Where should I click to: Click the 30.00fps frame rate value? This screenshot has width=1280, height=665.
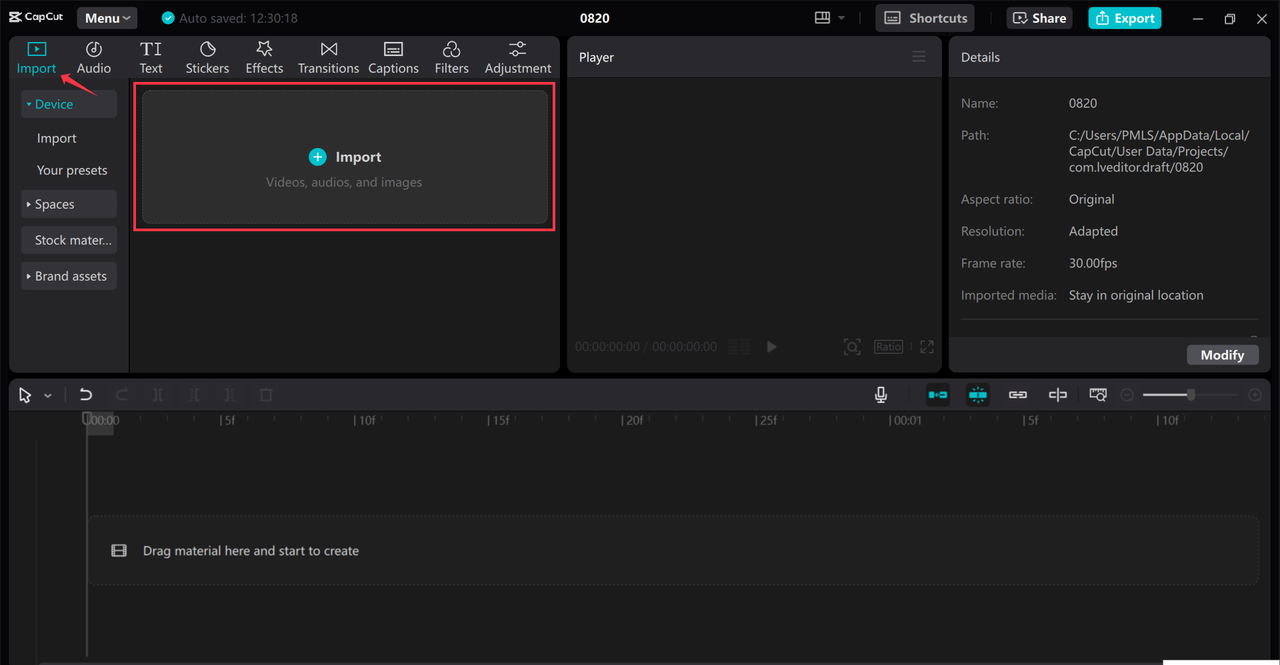[x=1093, y=263]
